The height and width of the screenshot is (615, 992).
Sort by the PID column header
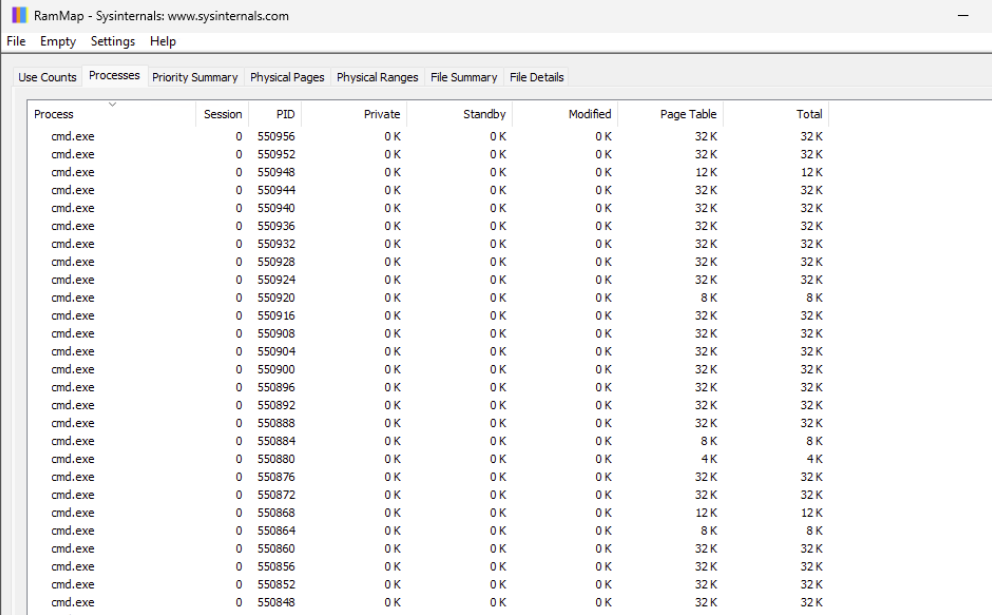pos(275,114)
